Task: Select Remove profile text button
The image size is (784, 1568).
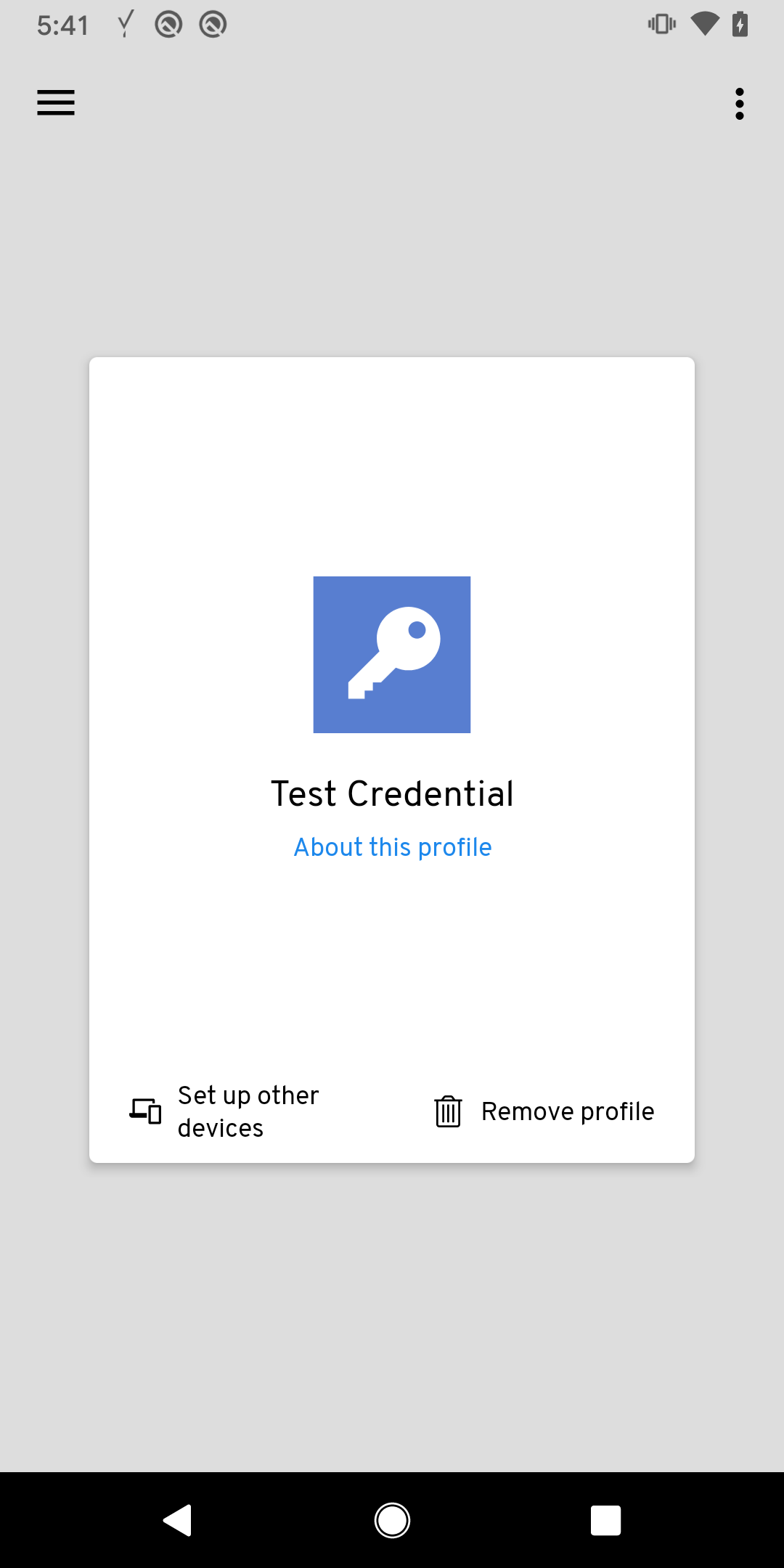Action: tap(568, 1111)
